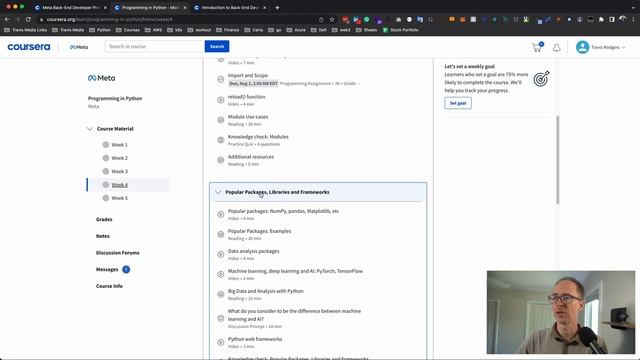Open the Week 4 link

coord(120,185)
